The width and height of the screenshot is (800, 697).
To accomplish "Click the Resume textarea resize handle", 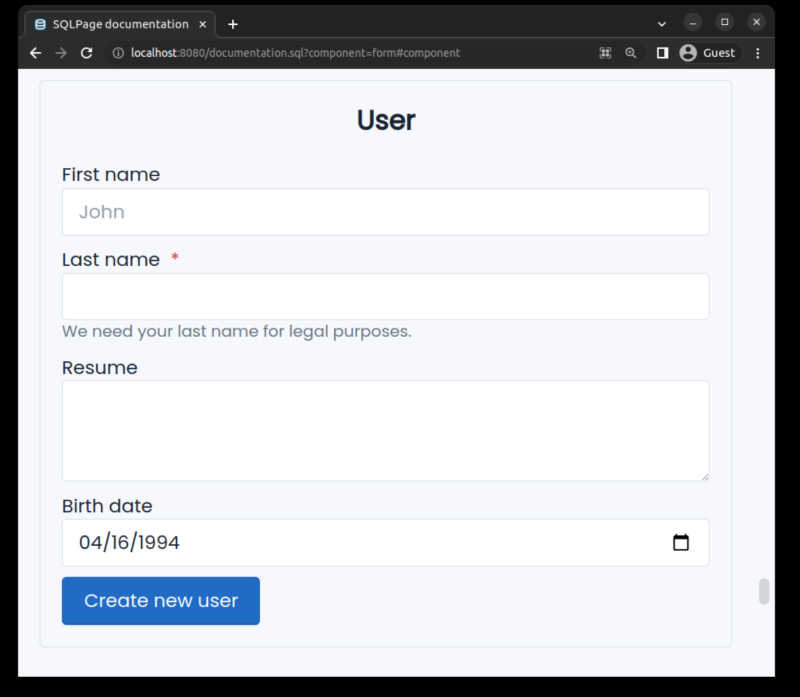I will [x=705, y=476].
